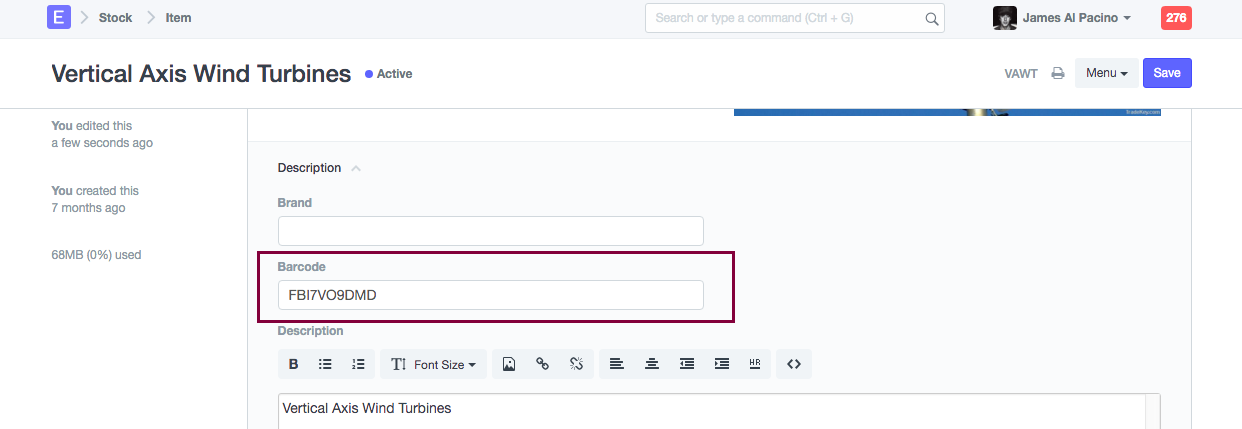Insert a horizontal rule
The height and width of the screenshot is (429, 1242).
coord(755,364)
